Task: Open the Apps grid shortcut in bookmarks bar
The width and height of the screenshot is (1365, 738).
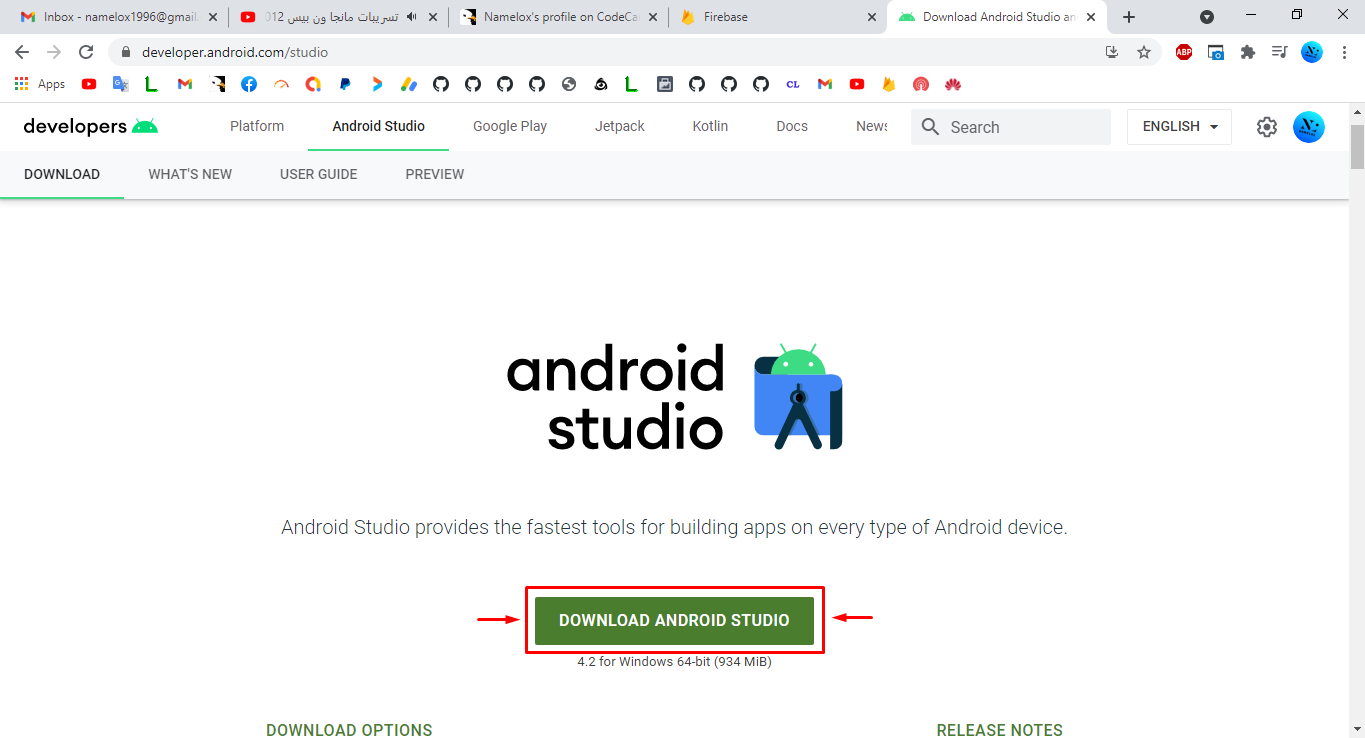Action: 40,84
